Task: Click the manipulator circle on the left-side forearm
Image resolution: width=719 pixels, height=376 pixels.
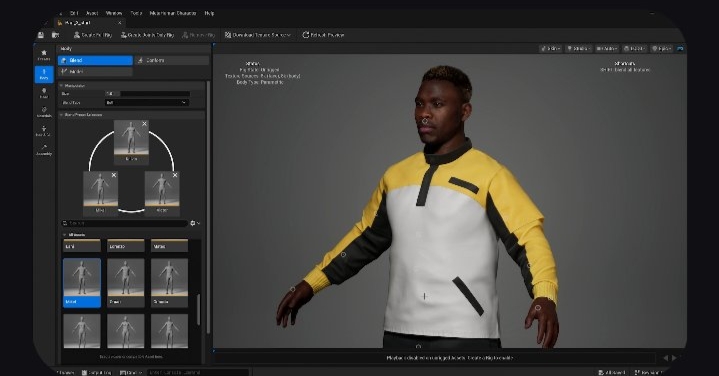Action: click(x=343, y=254)
